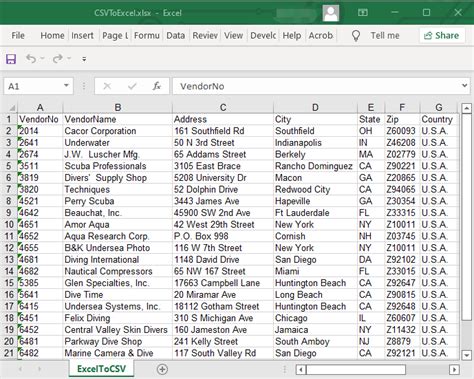Save the workbook with the floppy icon
The image size is (474, 379).
click(11, 59)
